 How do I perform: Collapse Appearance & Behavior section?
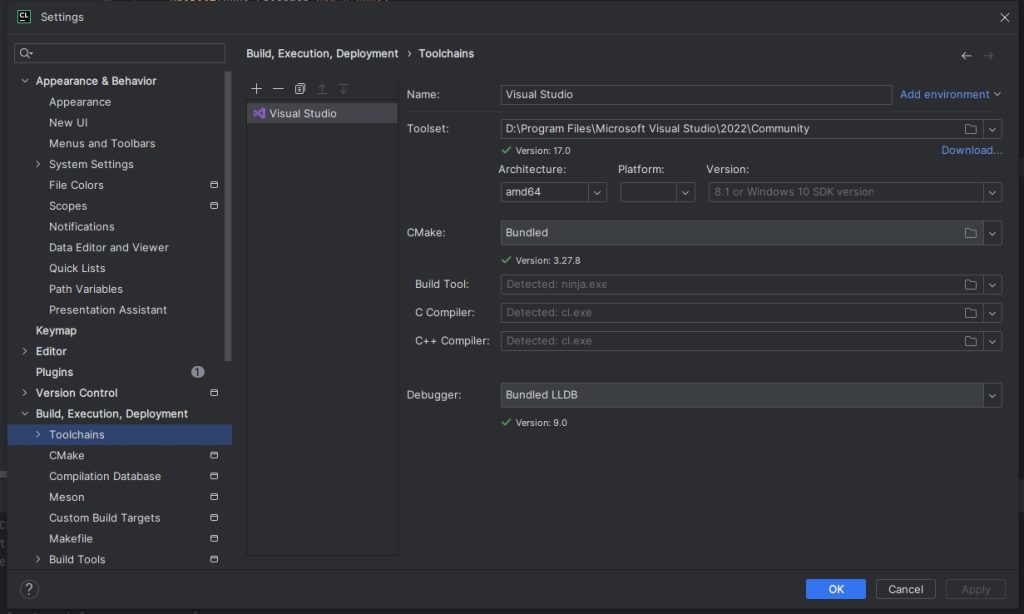click(x=25, y=81)
